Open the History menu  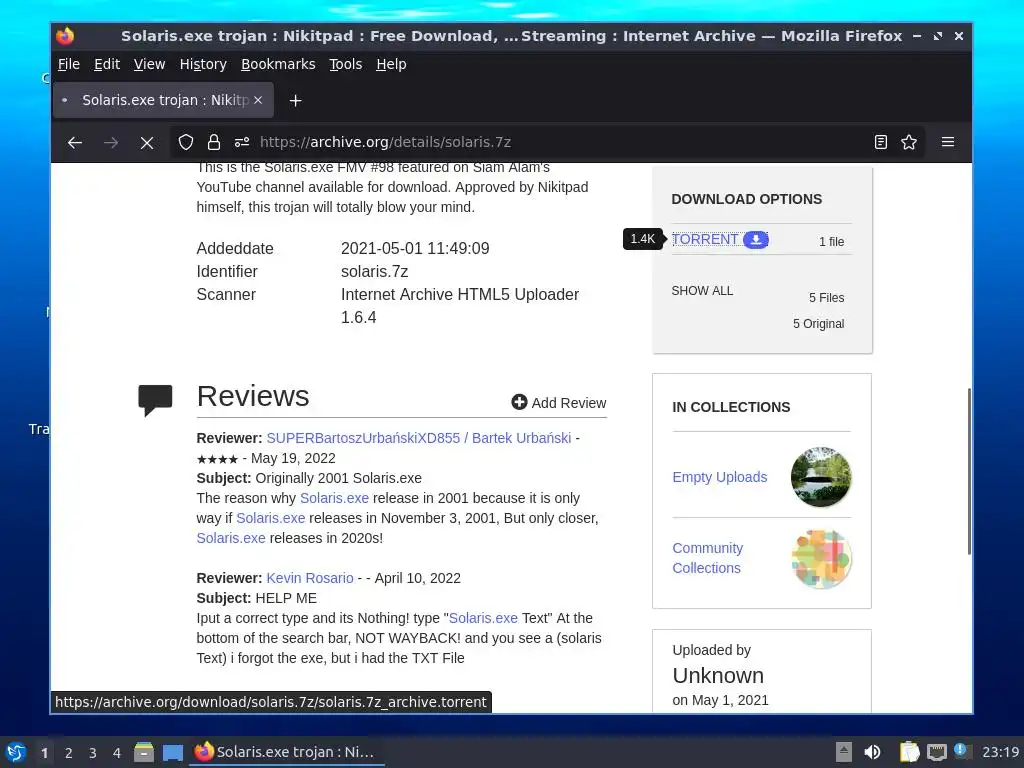[x=203, y=64]
